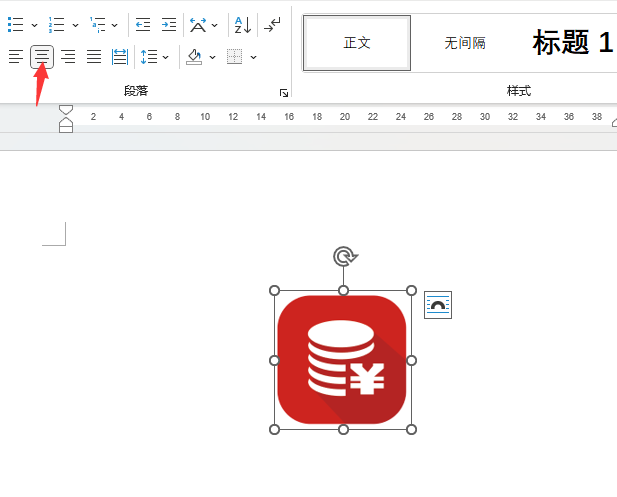Open multilevel list dropdown
The image size is (617, 497).
click(x=115, y=25)
